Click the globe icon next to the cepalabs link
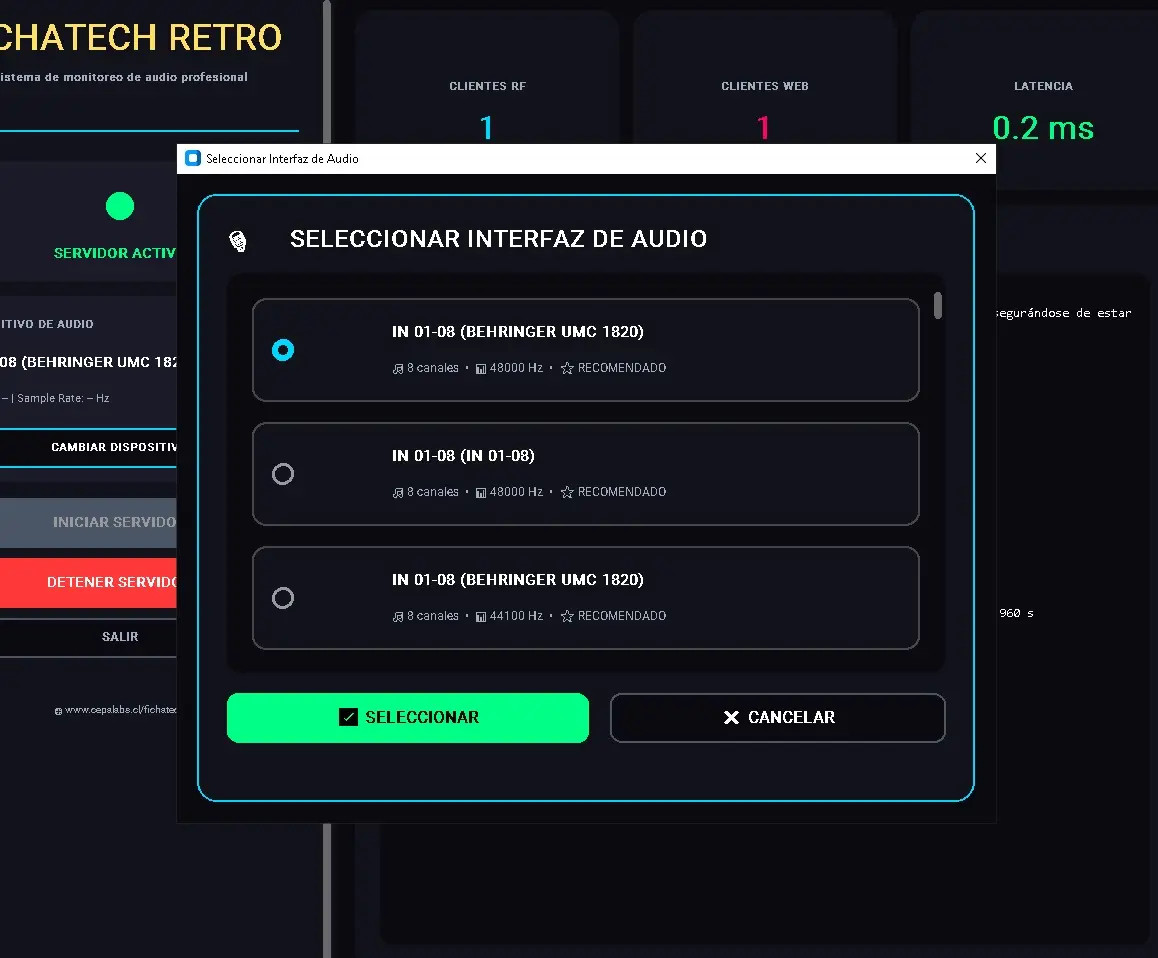1158x958 pixels. click(x=57, y=710)
